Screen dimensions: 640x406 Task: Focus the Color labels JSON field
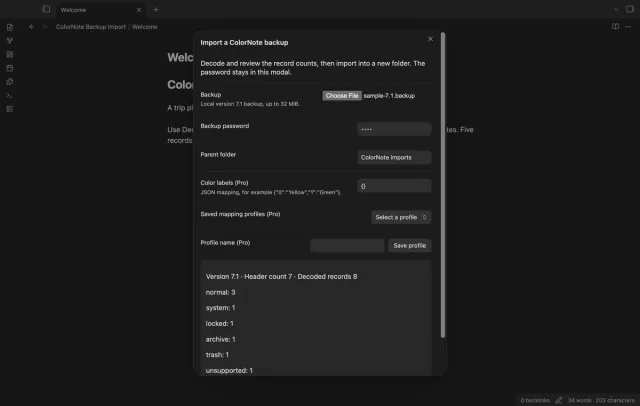pos(394,186)
